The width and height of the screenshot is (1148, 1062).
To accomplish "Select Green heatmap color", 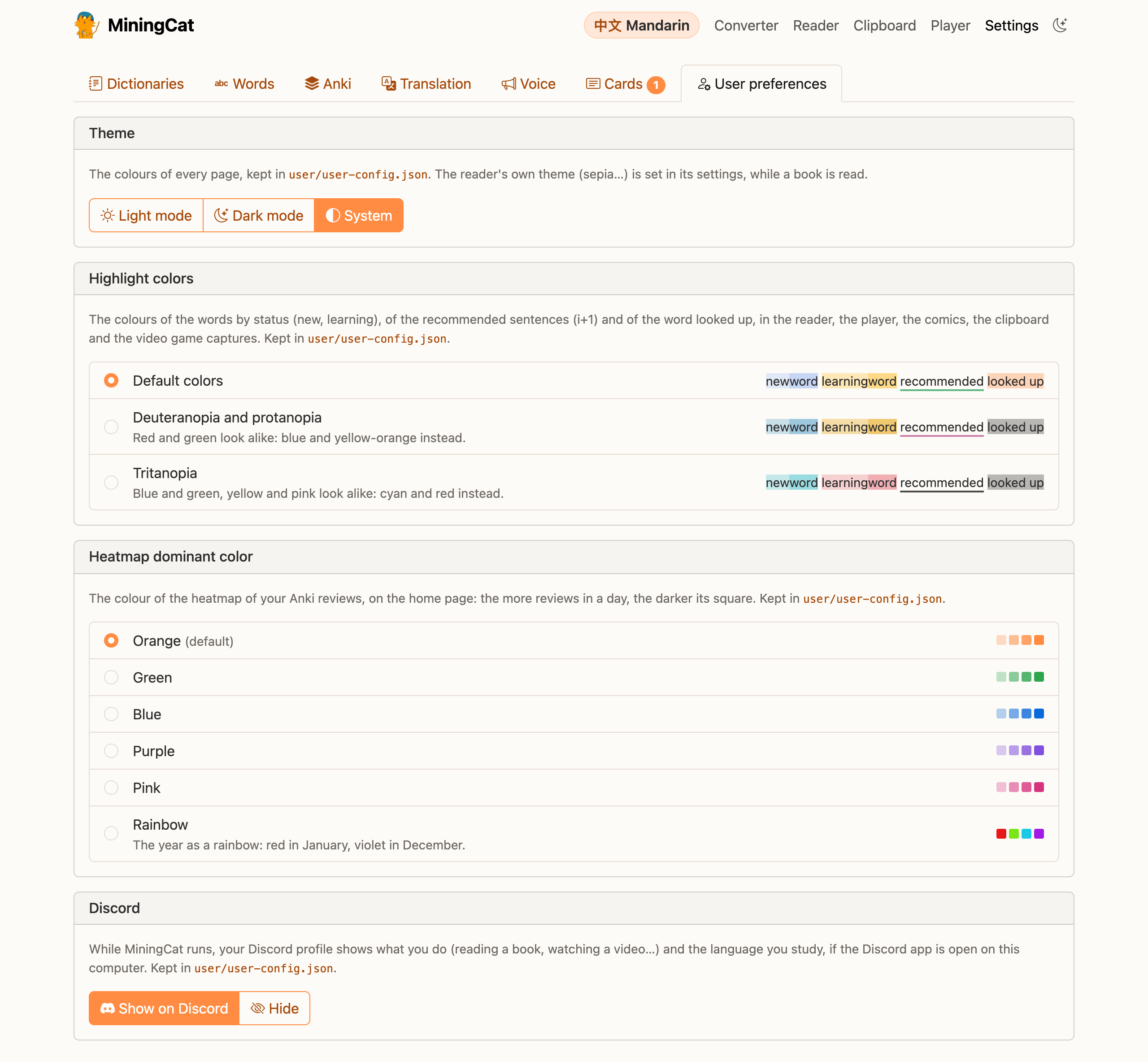I will pyautogui.click(x=574, y=678).
